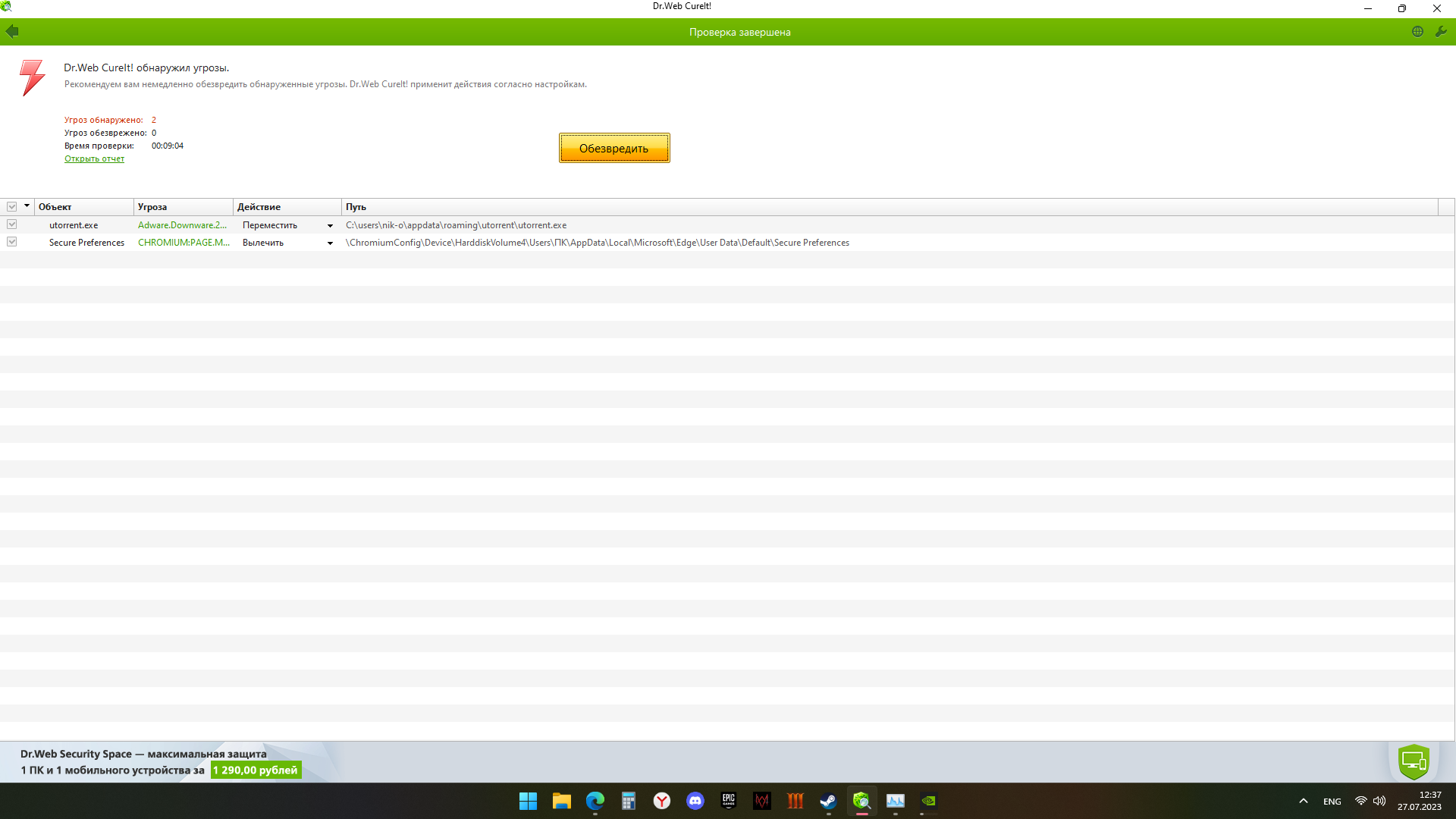Click the Dr.Web shield icon at bottom right
Image resolution: width=1456 pixels, height=819 pixels.
[1414, 761]
